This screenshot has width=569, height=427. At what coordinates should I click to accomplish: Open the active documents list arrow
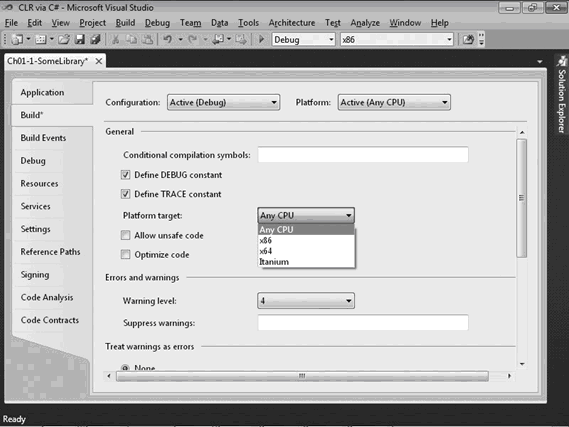tap(540, 62)
